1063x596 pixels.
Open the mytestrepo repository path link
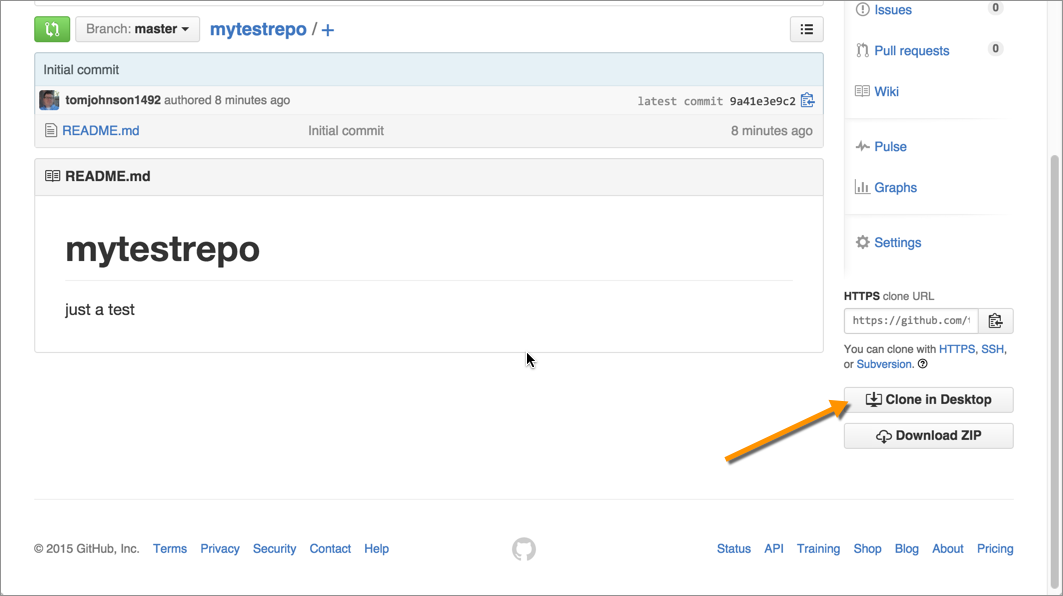click(x=258, y=29)
